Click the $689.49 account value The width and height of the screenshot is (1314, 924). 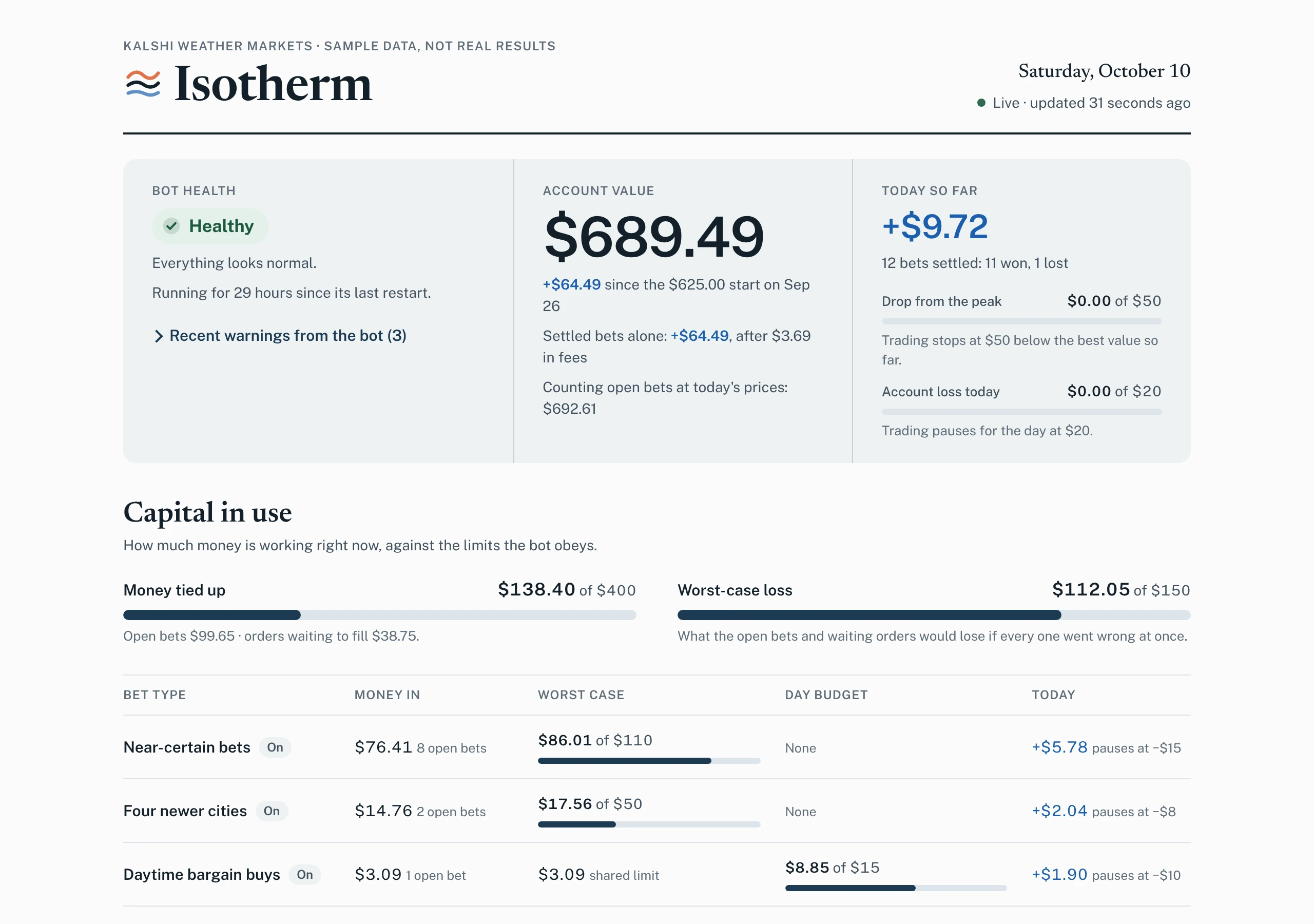coord(653,236)
